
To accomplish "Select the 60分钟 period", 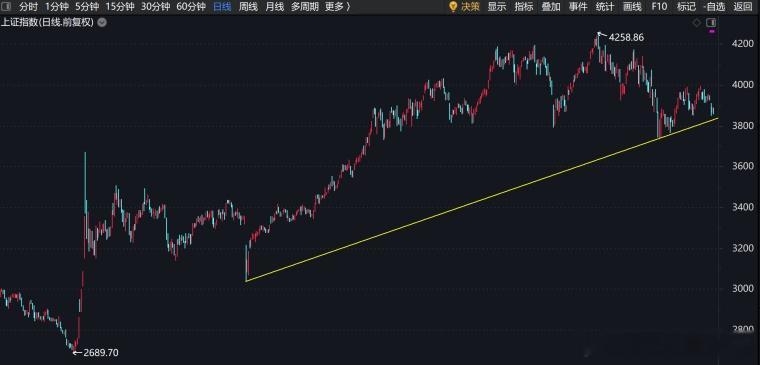I will coord(191,7).
